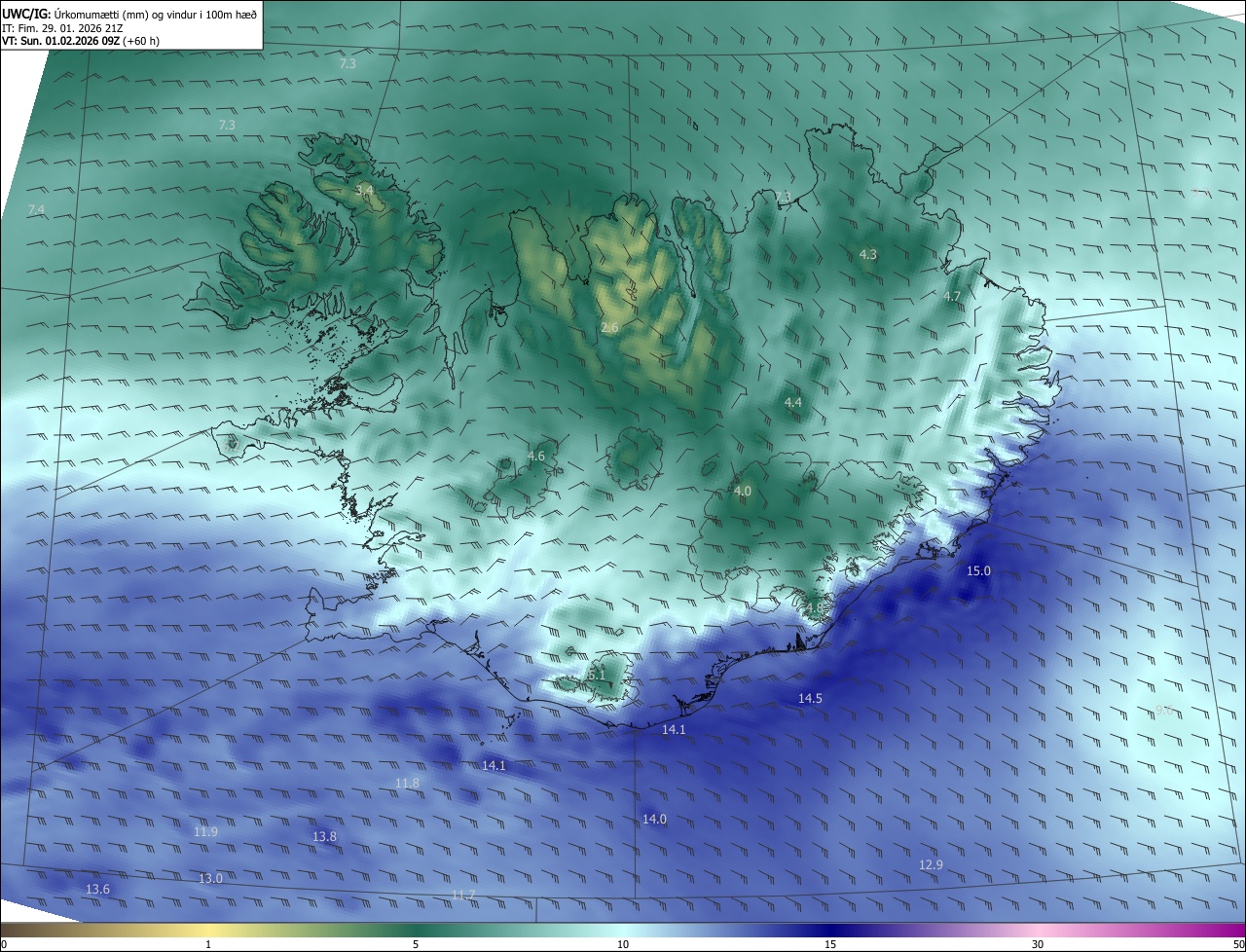Screen dimensions: 1246x952
Task: Click the 11.7 value label on map
Action: point(463,895)
